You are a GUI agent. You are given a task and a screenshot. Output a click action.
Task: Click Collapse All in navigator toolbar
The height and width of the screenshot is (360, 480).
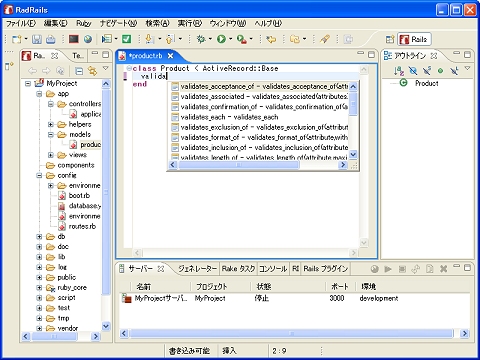(79, 71)
